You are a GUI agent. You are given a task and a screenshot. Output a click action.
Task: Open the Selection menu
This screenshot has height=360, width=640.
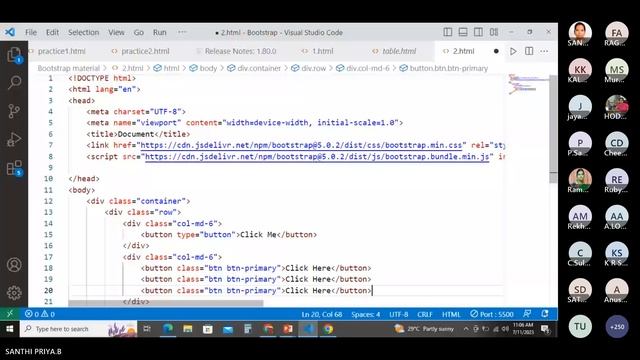click(83, 32)
